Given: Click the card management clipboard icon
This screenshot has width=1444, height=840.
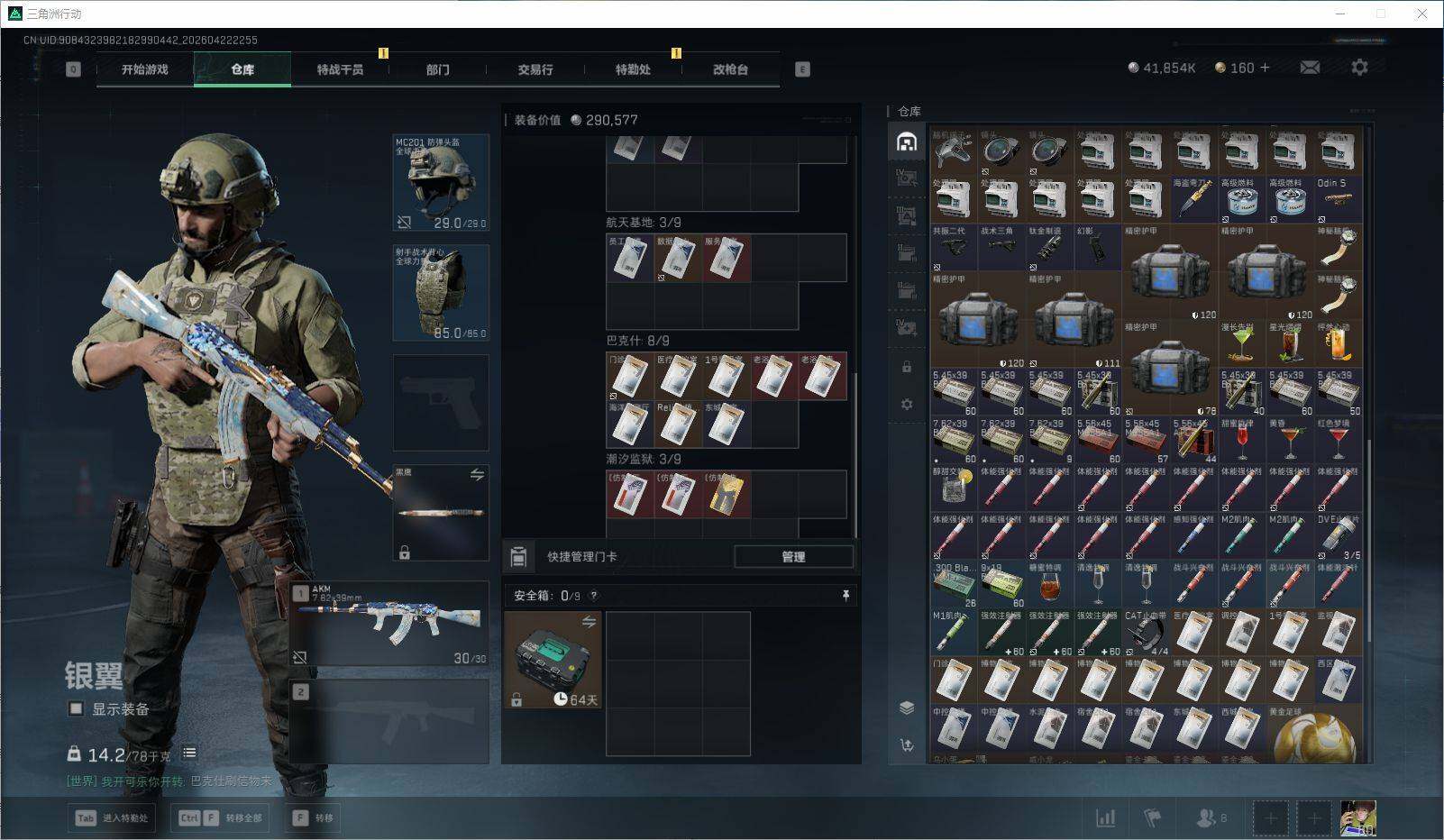Looking at the screenshot, I should tap(518, 557).
